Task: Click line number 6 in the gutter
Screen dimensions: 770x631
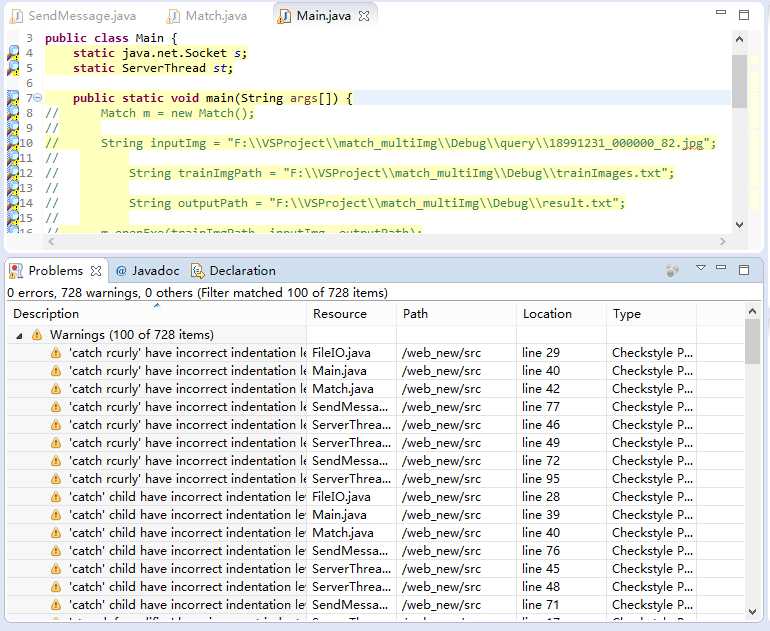Action: 29,83
